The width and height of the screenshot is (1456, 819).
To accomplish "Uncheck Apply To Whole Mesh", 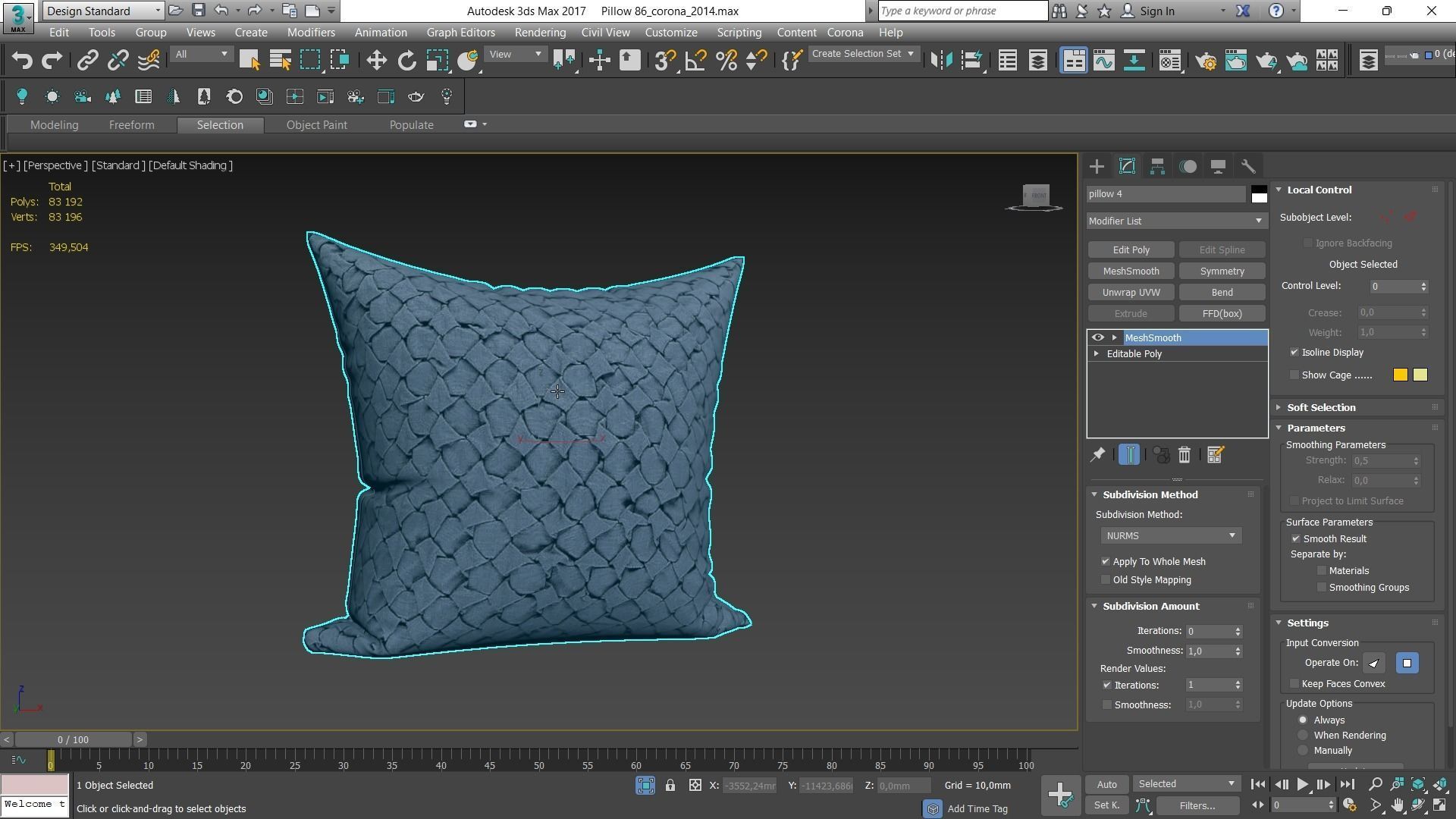I will (1106, 562).
